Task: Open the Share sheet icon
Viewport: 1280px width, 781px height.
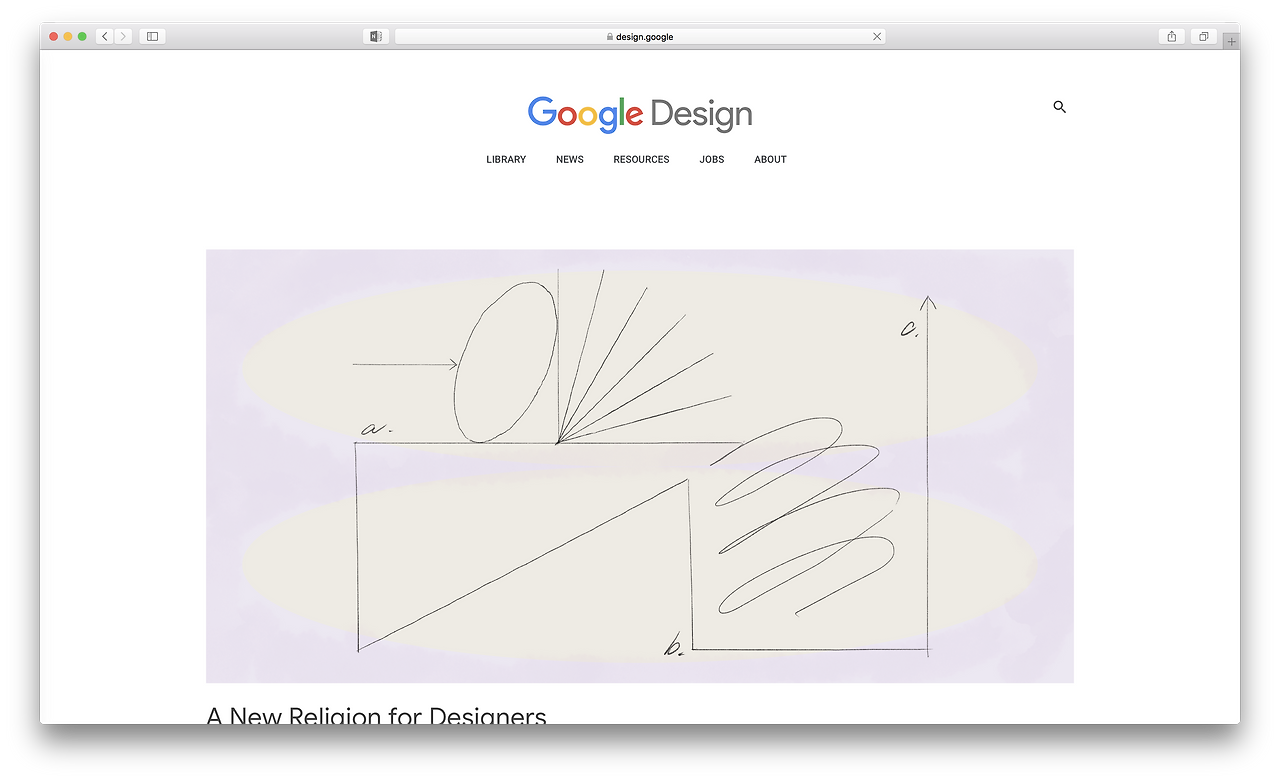Action: pos(1172,36)
